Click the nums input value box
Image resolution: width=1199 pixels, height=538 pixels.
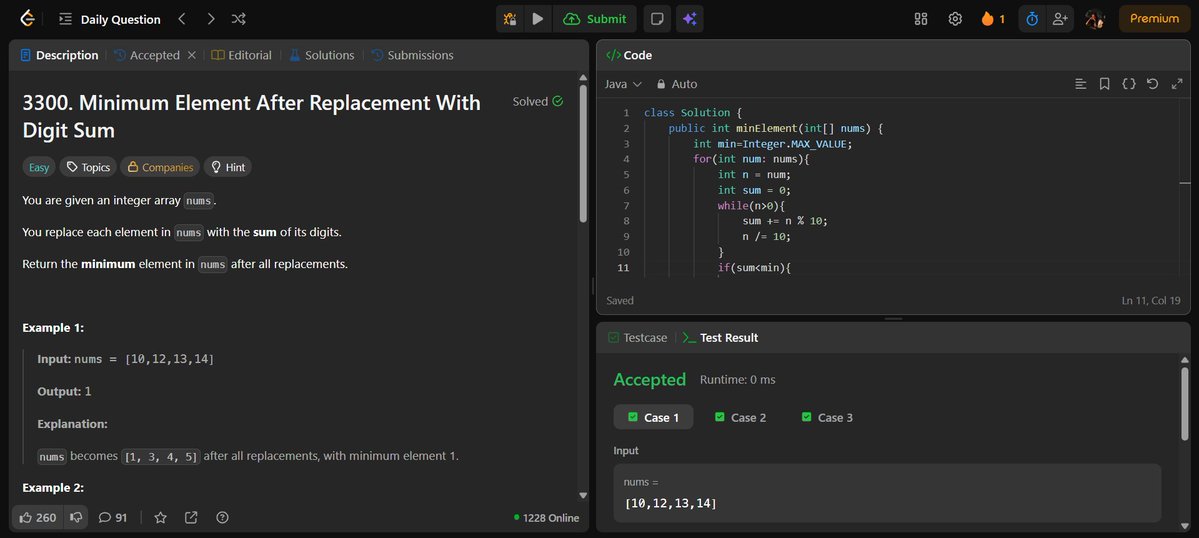887,493
